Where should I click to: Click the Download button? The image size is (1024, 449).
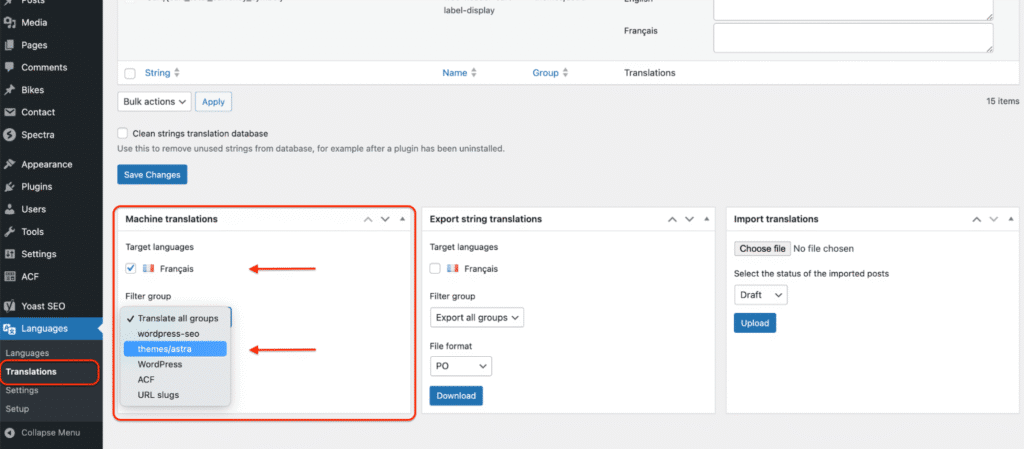click(456, 396)
